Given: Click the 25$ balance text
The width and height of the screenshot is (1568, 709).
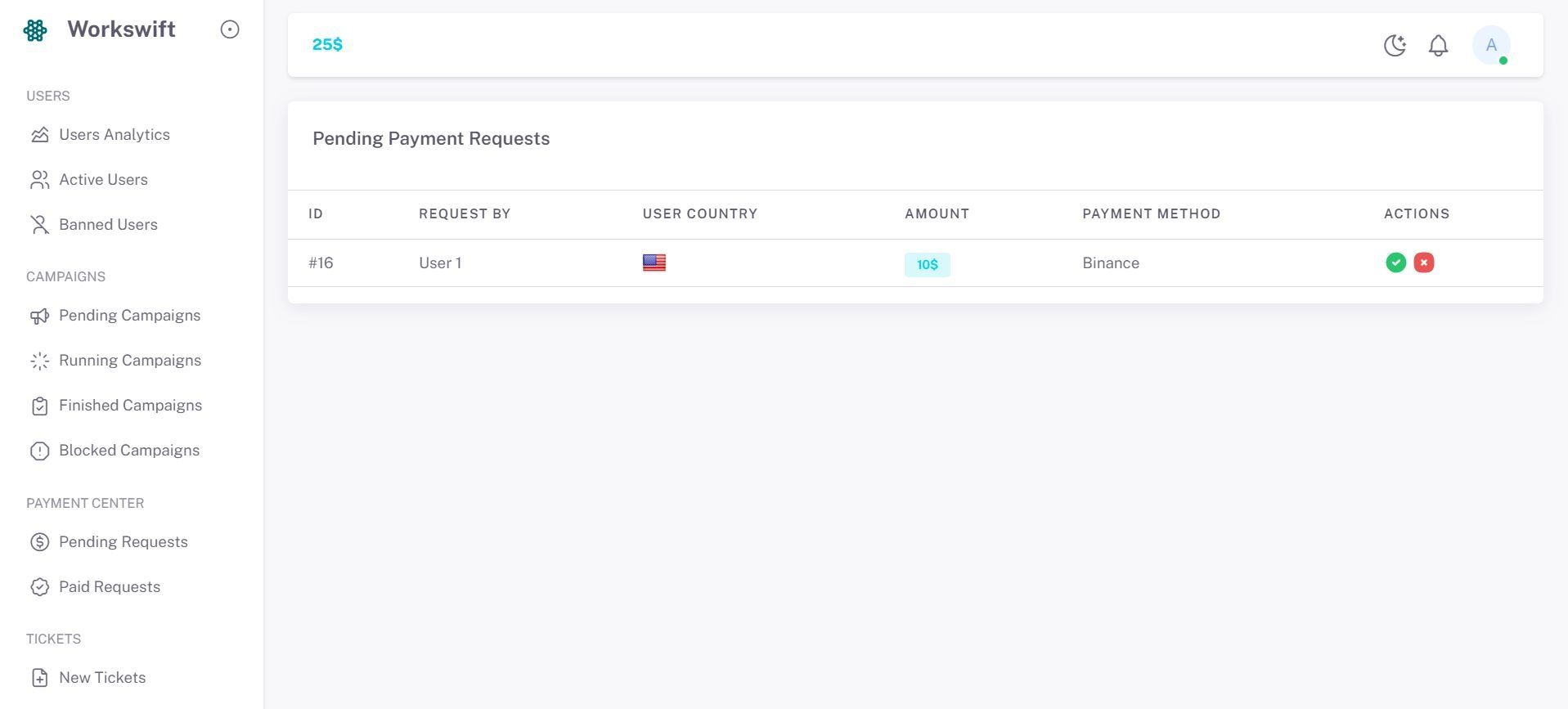Looking at the screenshot, I should [327, 45].
